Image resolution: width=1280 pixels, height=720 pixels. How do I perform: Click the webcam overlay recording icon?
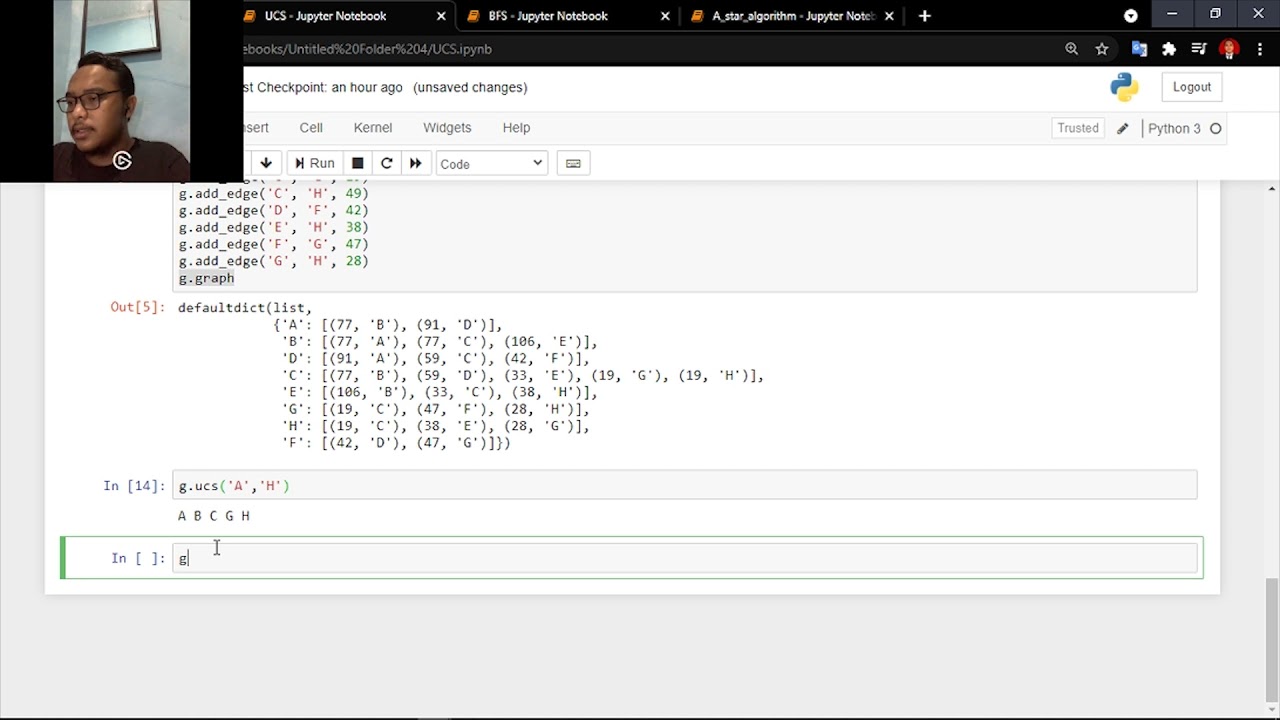122,160
